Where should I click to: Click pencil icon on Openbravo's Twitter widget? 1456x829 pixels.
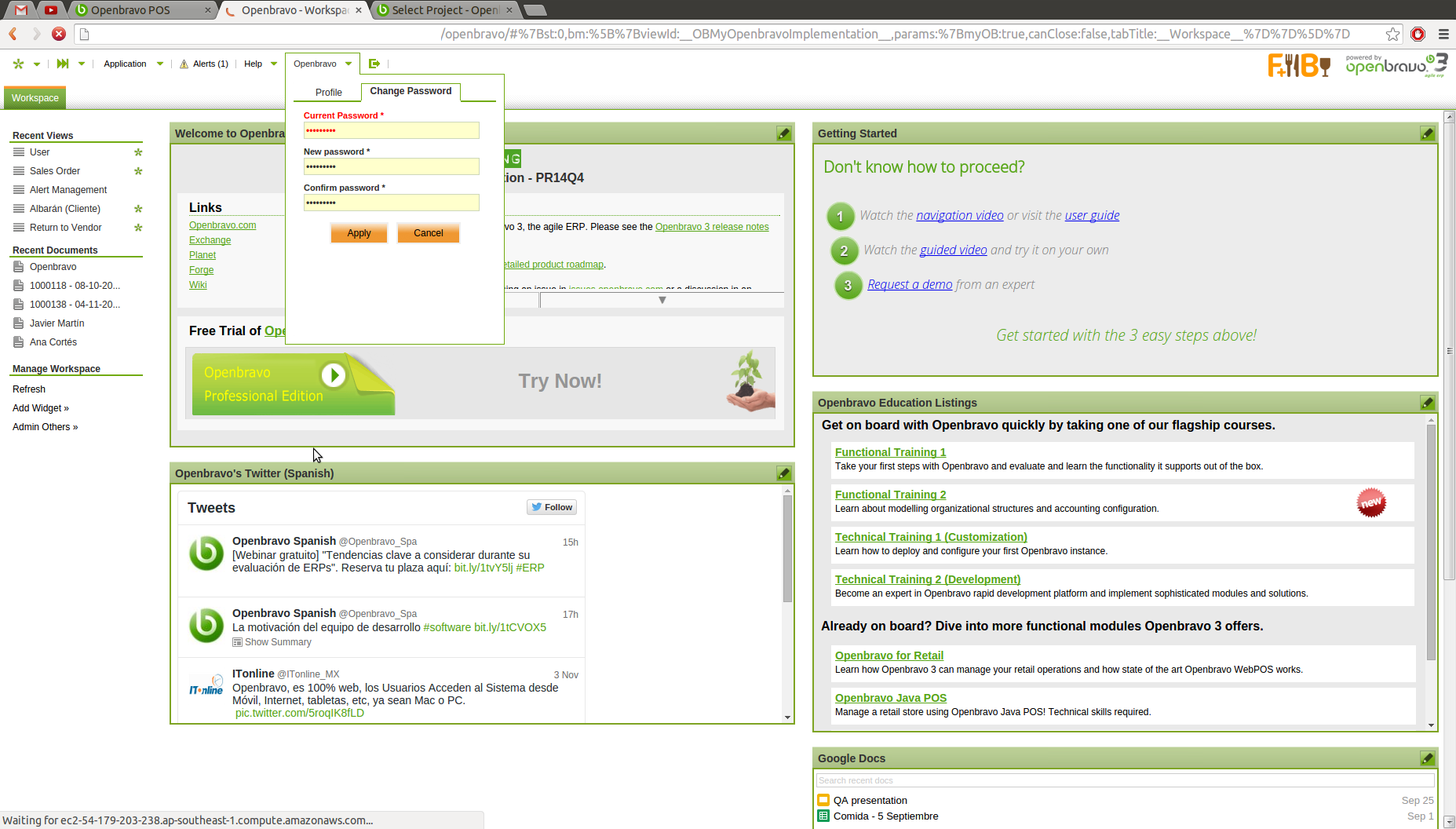(783, 473)
